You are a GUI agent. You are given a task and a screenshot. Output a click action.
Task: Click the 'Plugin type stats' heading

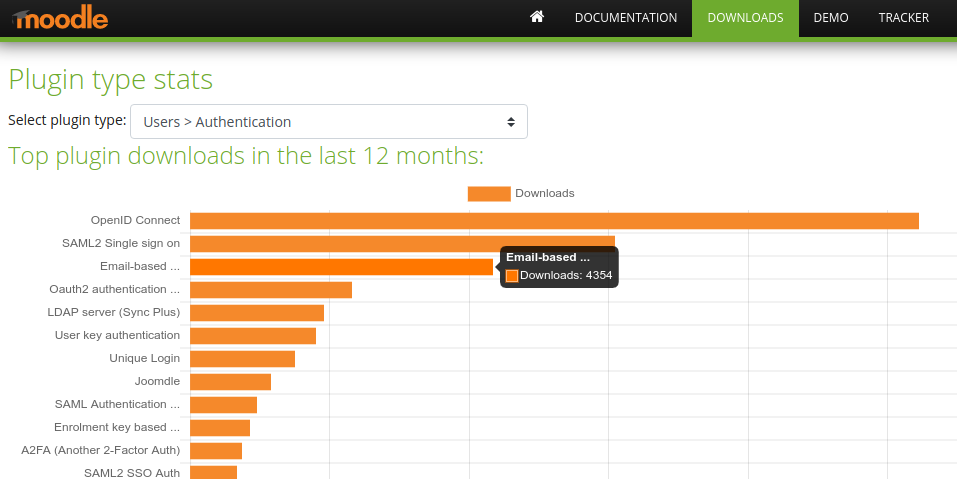110,80
